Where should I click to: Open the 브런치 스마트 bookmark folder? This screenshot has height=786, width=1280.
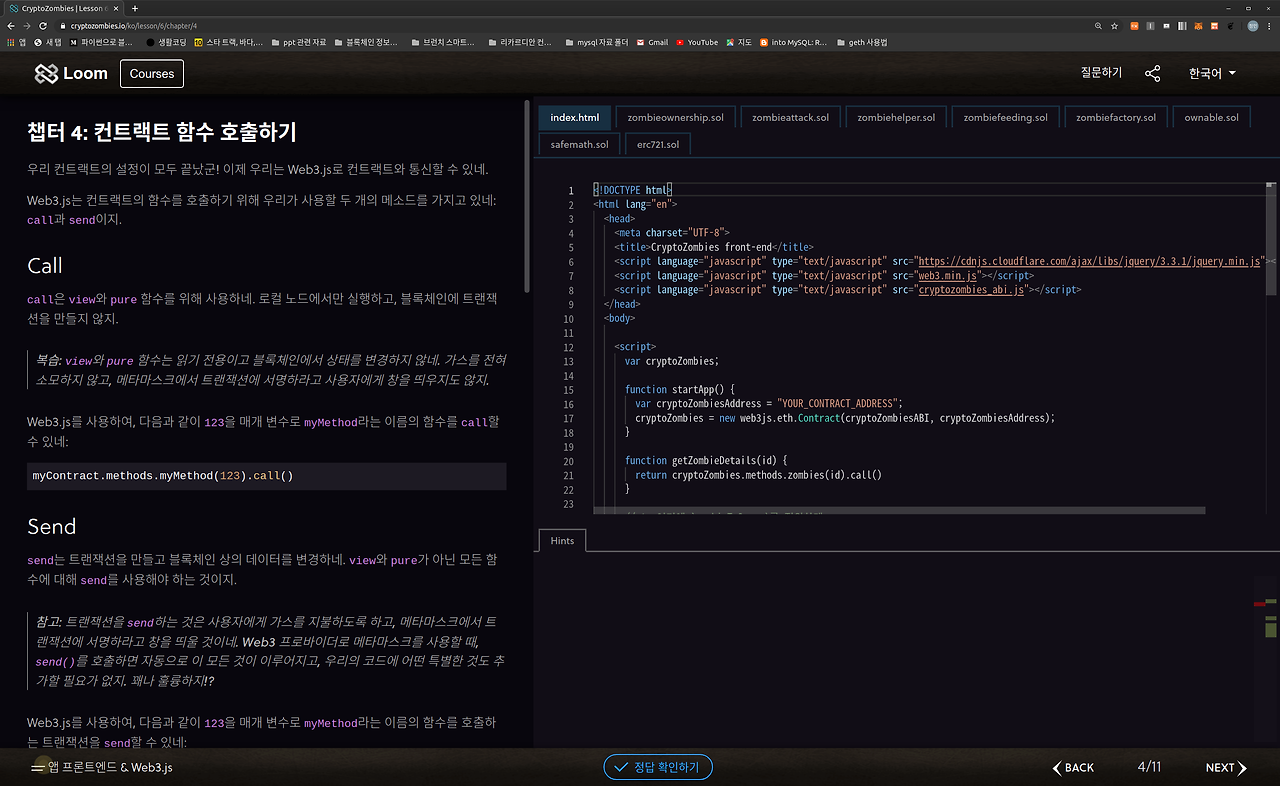441,42
